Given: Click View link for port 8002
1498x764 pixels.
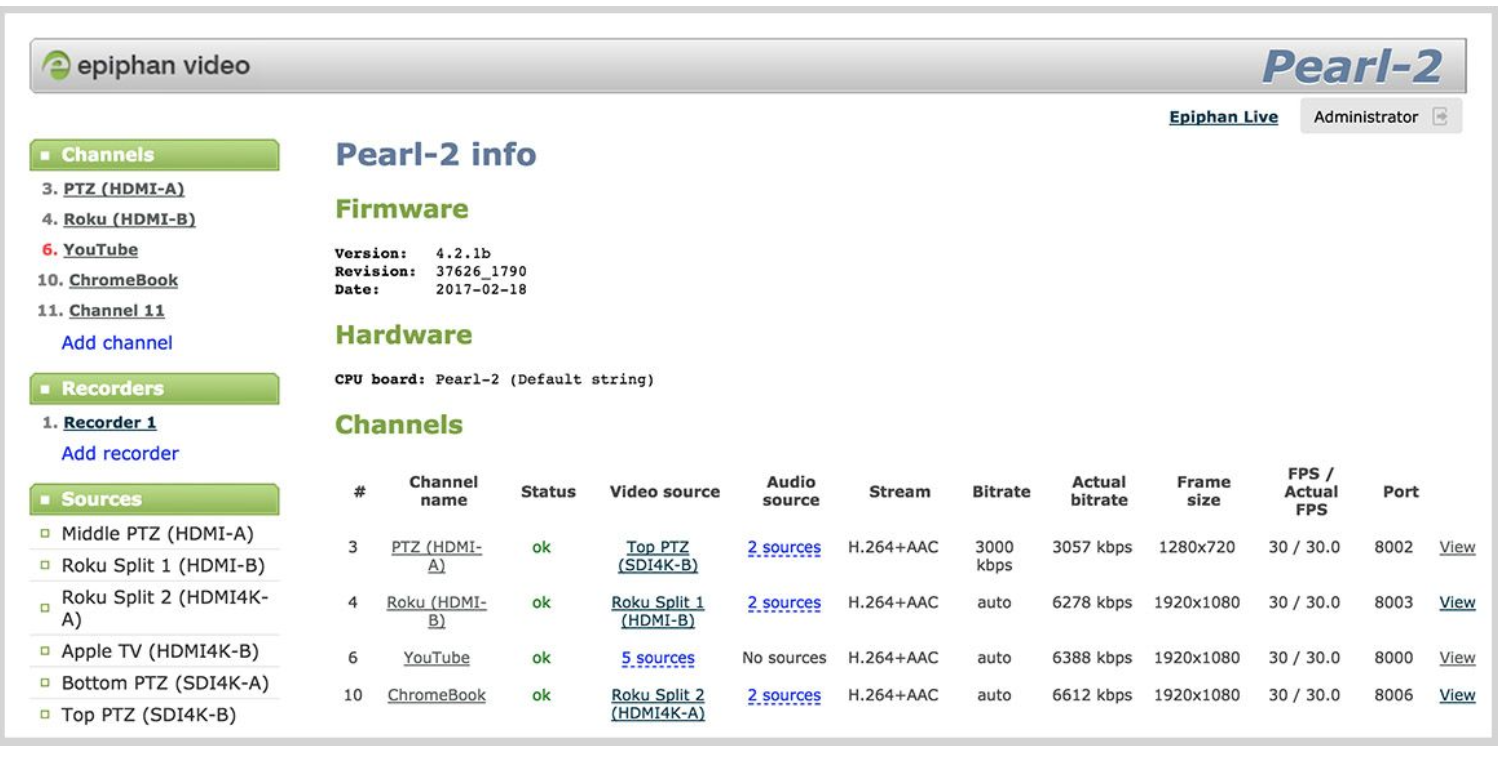Looking at the screenshot, I should (x=1457, y=547).
